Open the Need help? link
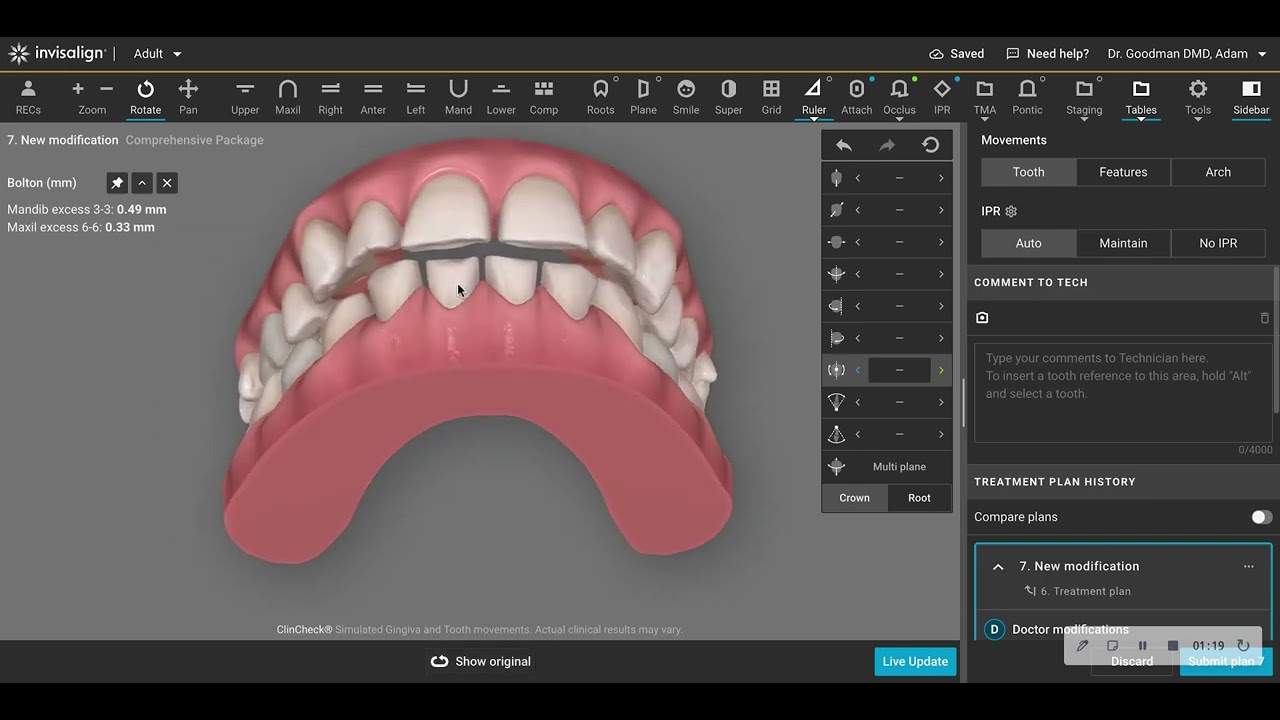Viewport: 1280px width, 720px height. [1047, 54]
